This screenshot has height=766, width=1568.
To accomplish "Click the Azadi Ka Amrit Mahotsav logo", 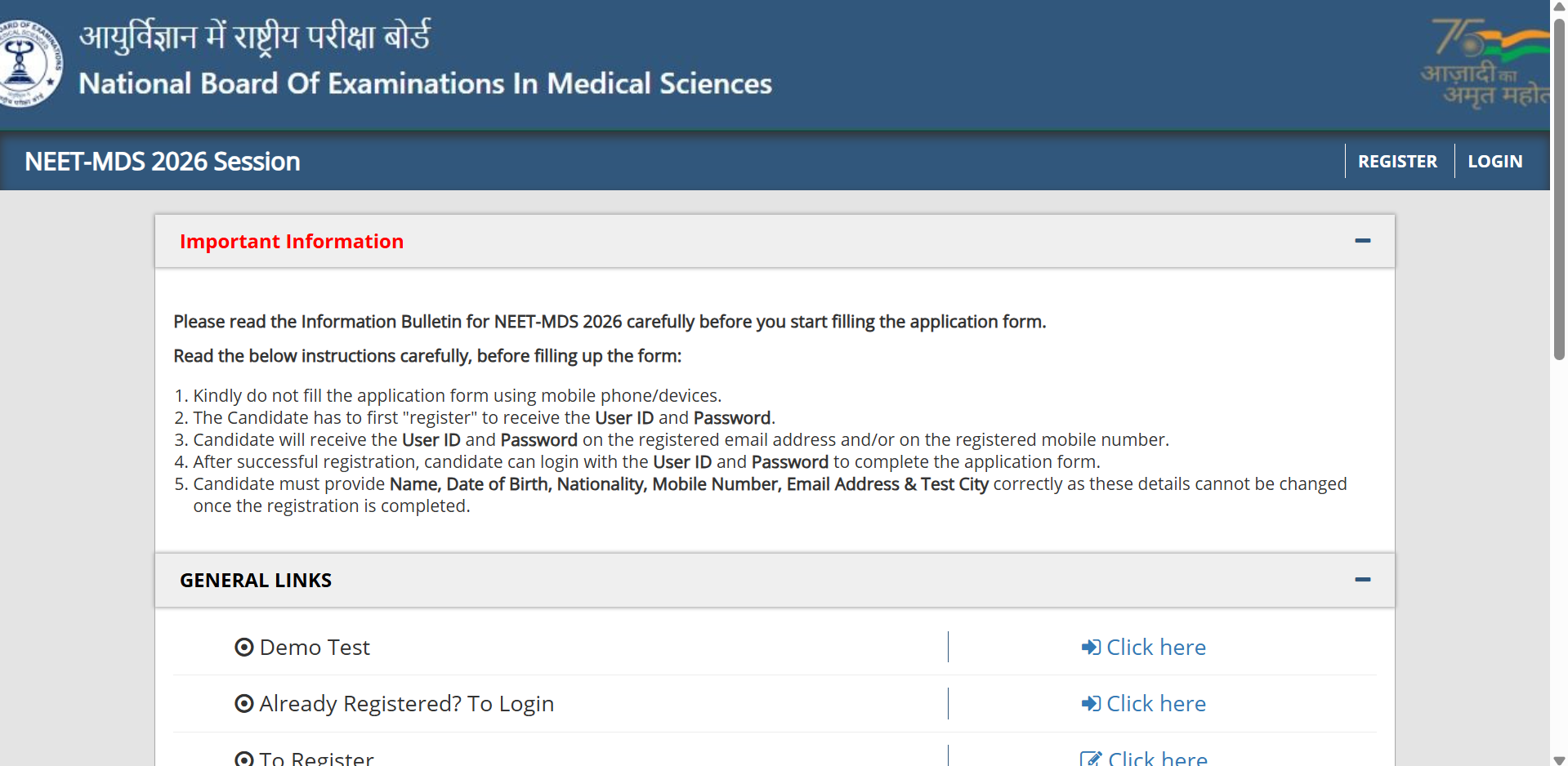I will click(1485, 64).
